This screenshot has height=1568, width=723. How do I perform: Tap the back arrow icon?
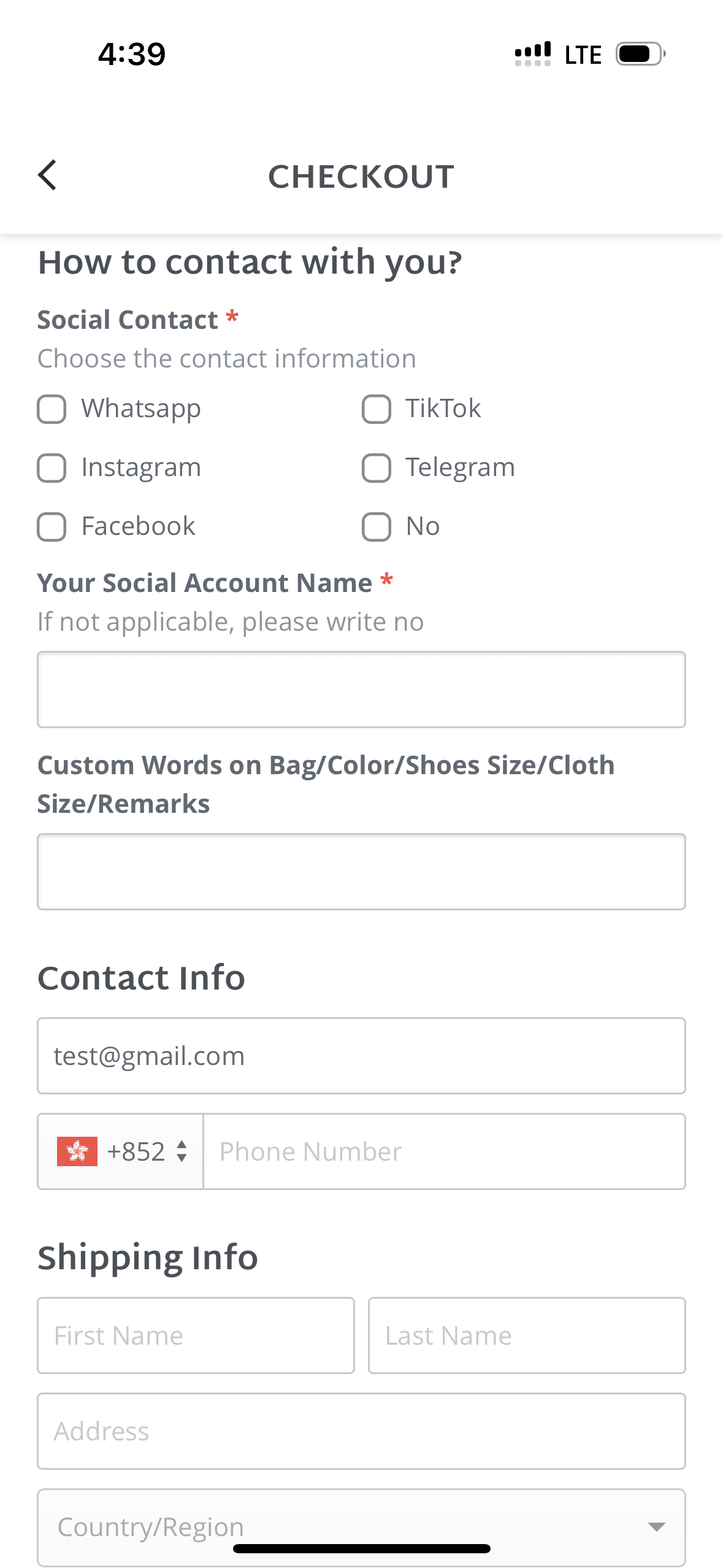(47, 175)
